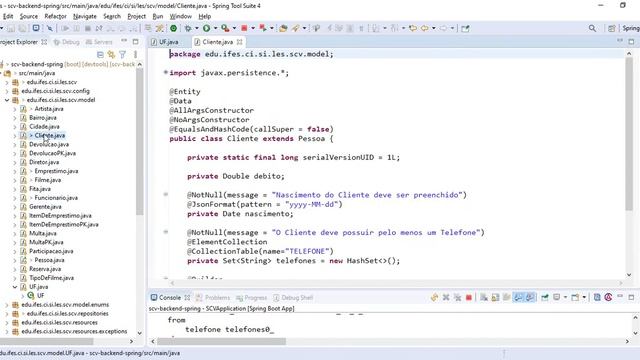
Task: Click the Clear Console icon
Action: click(484, 298)
